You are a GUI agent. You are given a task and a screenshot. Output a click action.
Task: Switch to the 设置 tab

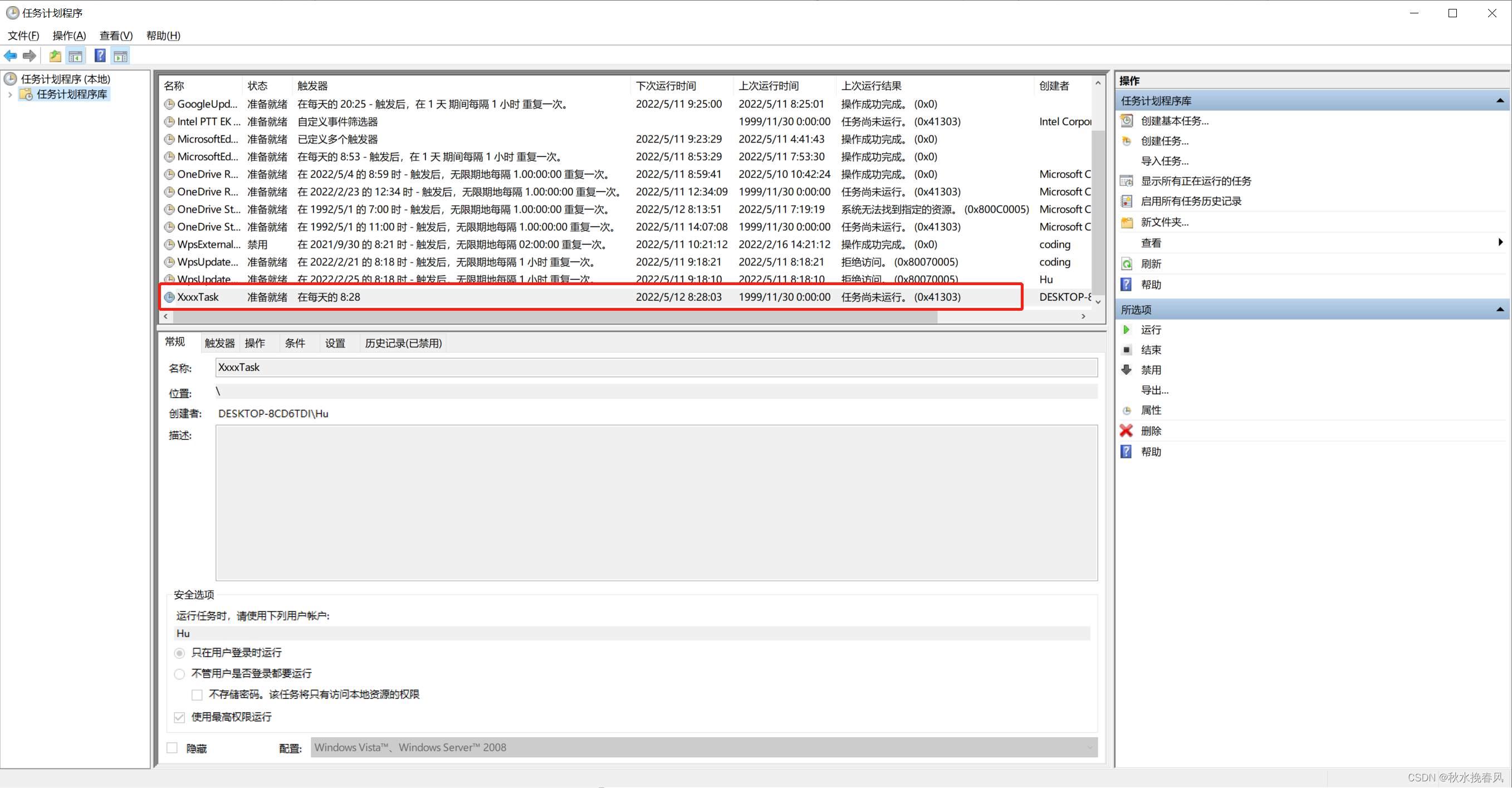(x=335, y=343)
